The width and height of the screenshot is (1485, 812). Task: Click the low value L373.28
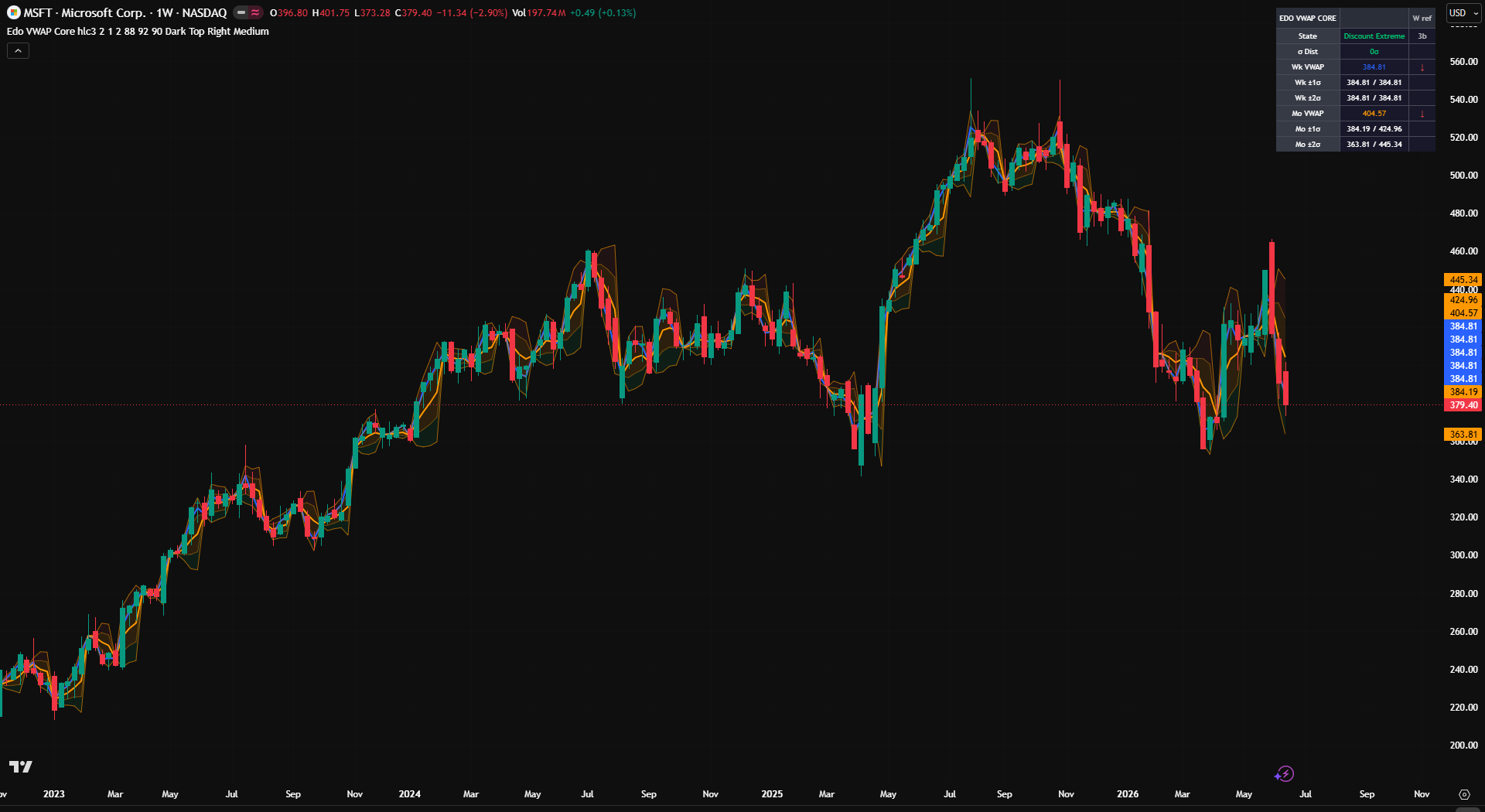click(x=372, y=12)
